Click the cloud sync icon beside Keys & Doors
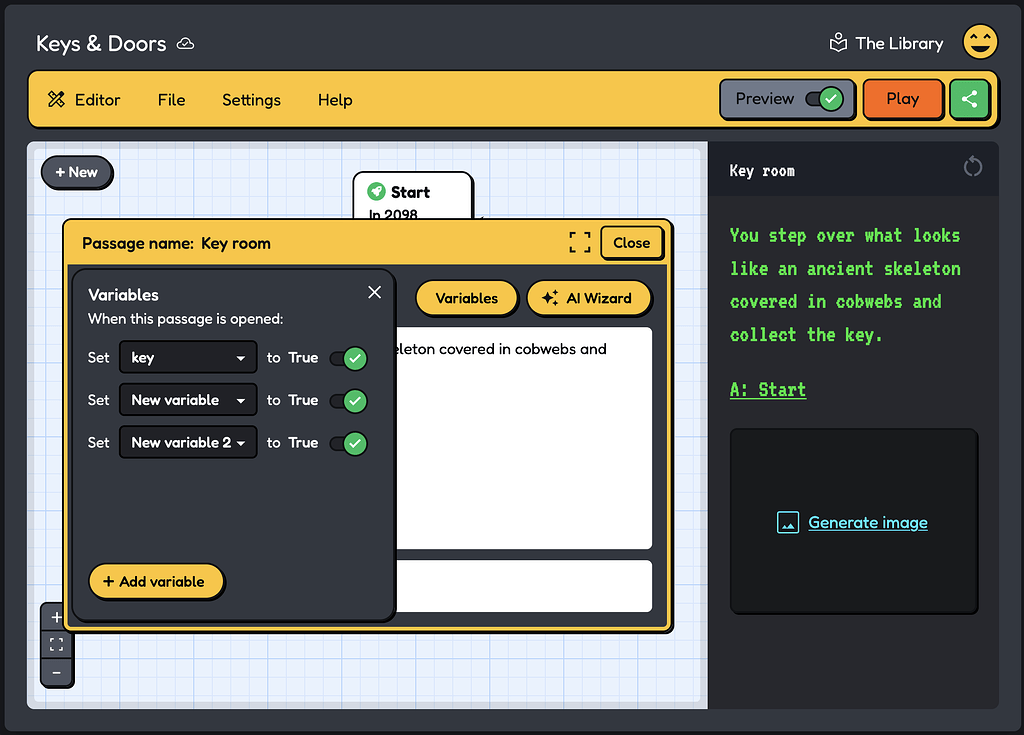This screenshot has width=1024, height=735. [184, 43]
